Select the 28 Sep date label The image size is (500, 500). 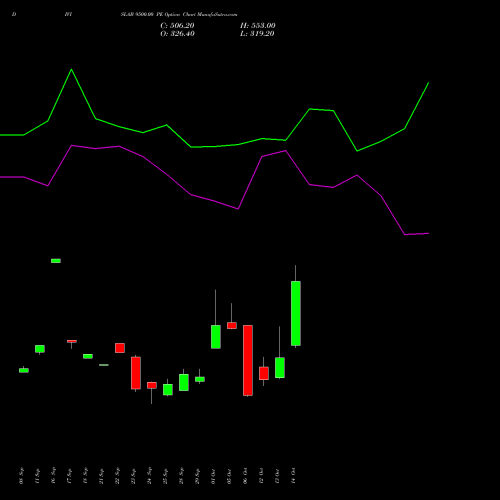pyautogui.click(x=182, y=476)
